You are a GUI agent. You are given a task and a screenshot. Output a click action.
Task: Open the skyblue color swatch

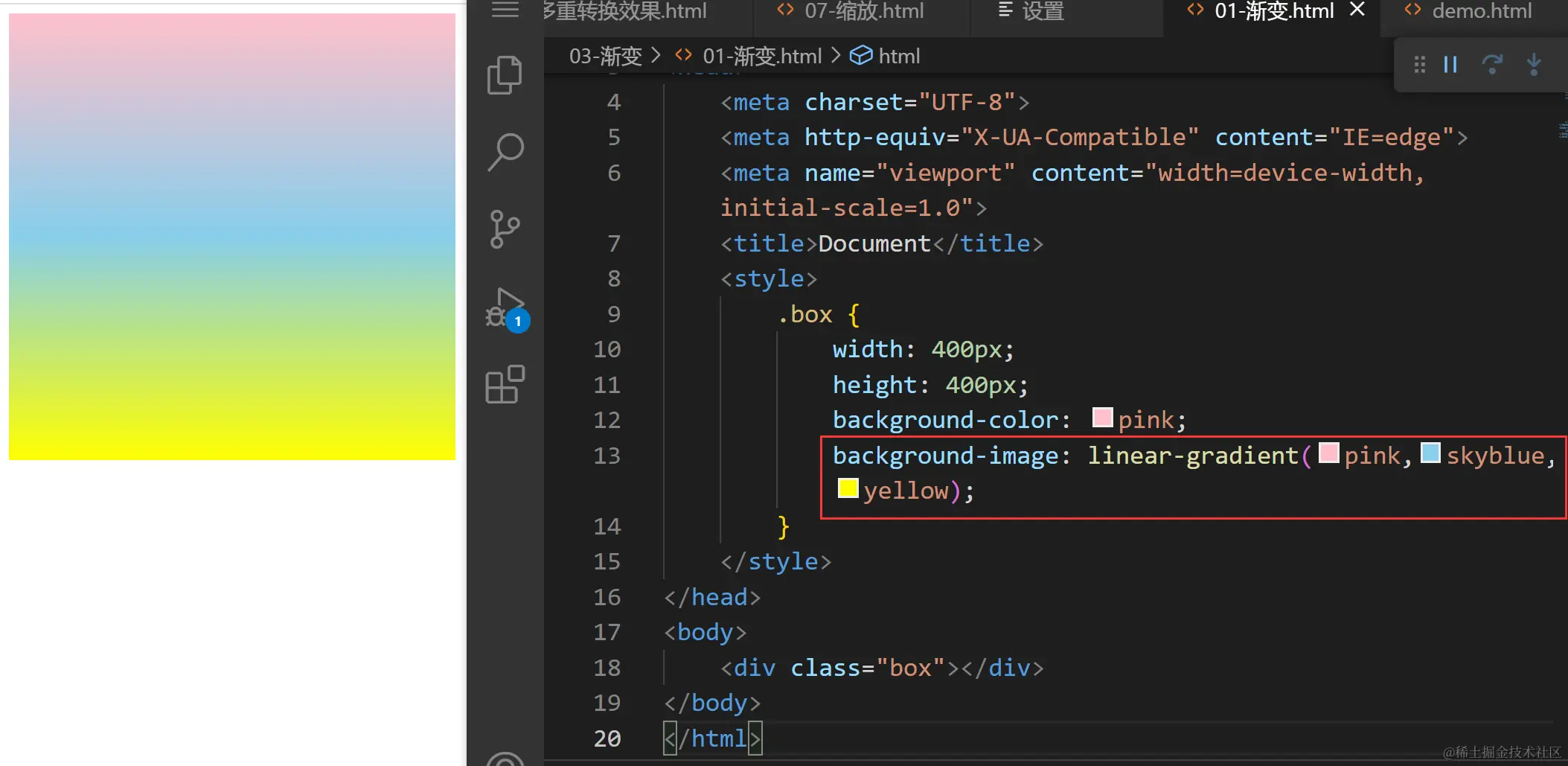[1431, 453]
